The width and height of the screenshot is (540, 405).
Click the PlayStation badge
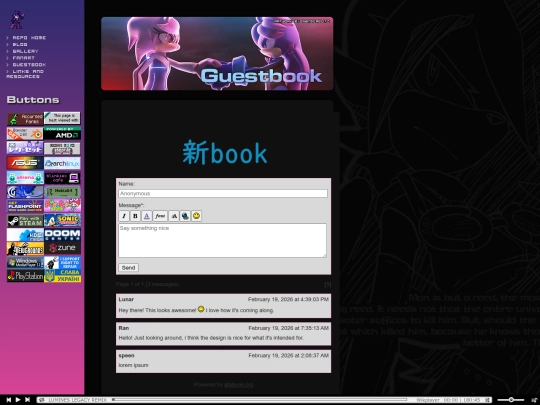[x=25, y=276]
